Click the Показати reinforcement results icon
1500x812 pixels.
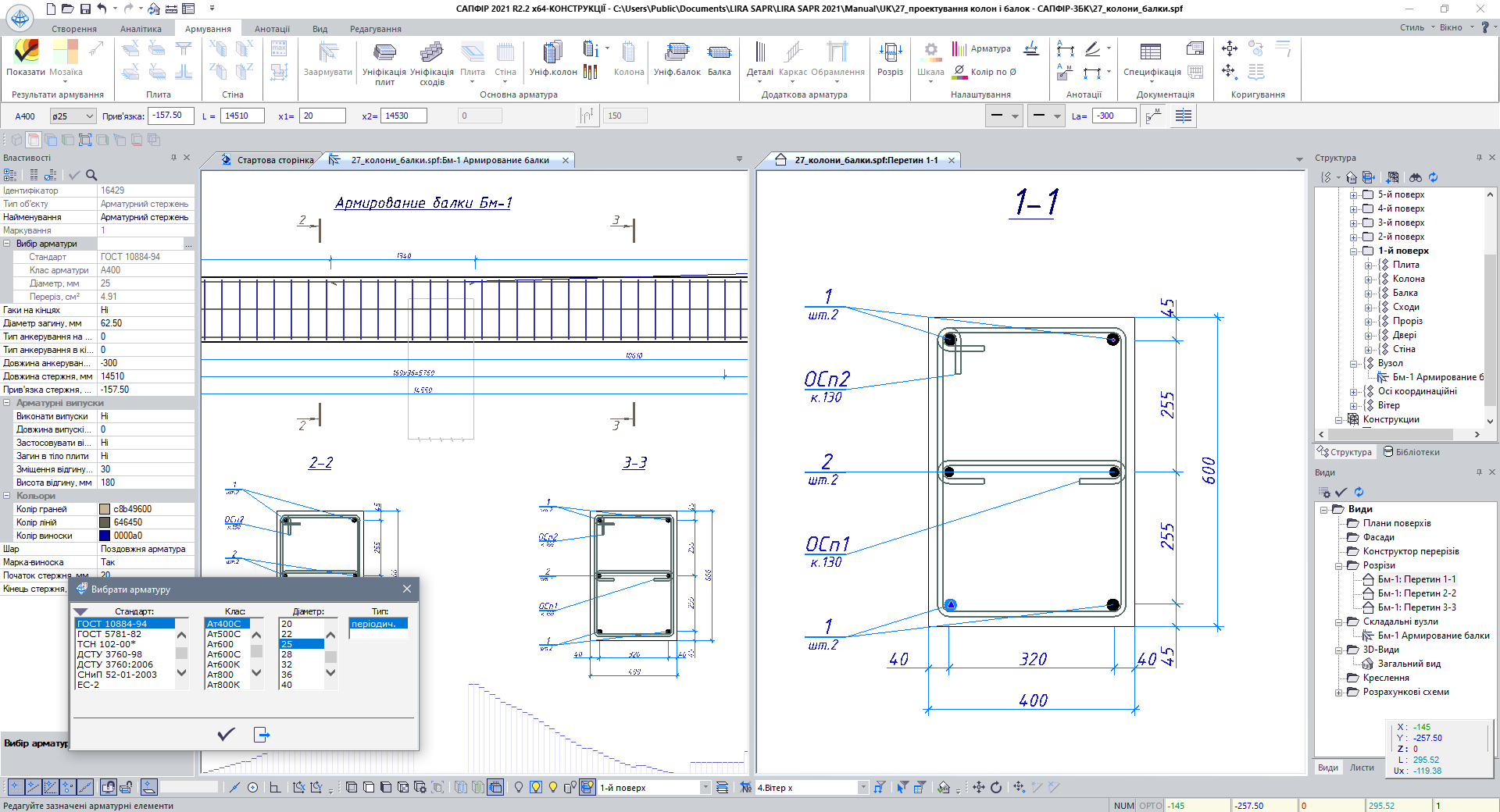[x=26, y=53]
